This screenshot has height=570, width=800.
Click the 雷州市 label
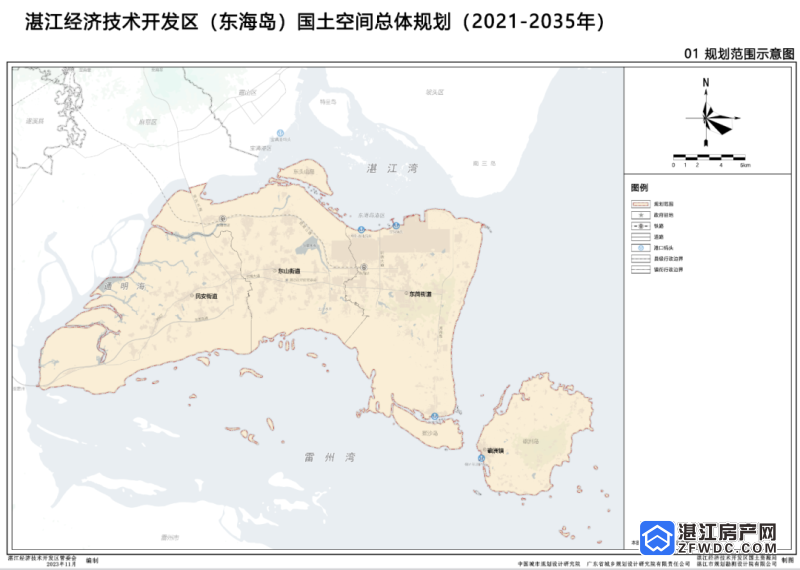point(170,537)
